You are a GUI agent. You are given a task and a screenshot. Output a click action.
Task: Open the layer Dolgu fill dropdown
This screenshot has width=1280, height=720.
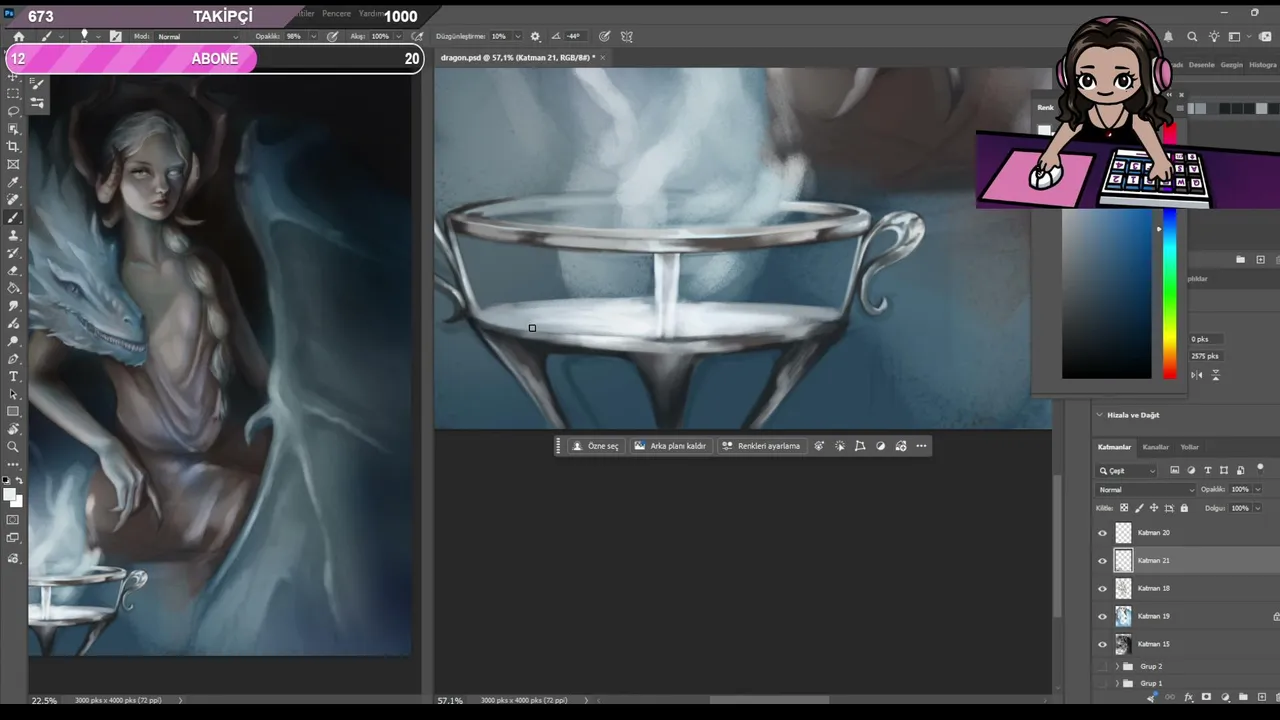click(1256, 508)
